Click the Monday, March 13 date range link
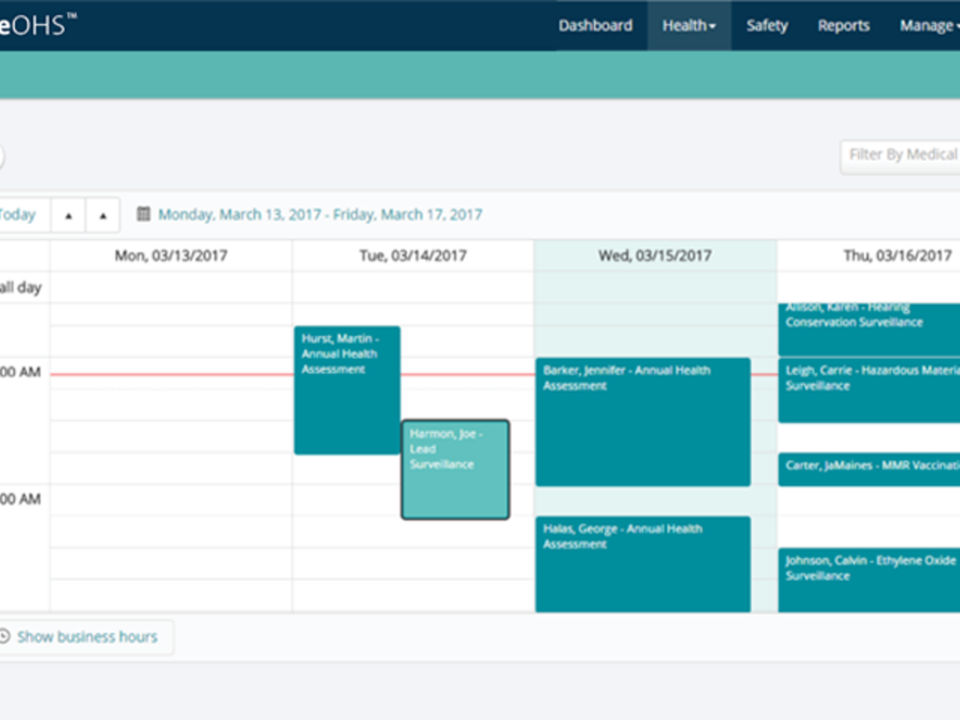The width and height of the screenshot is (960, 720). click(x=320, y=214)
